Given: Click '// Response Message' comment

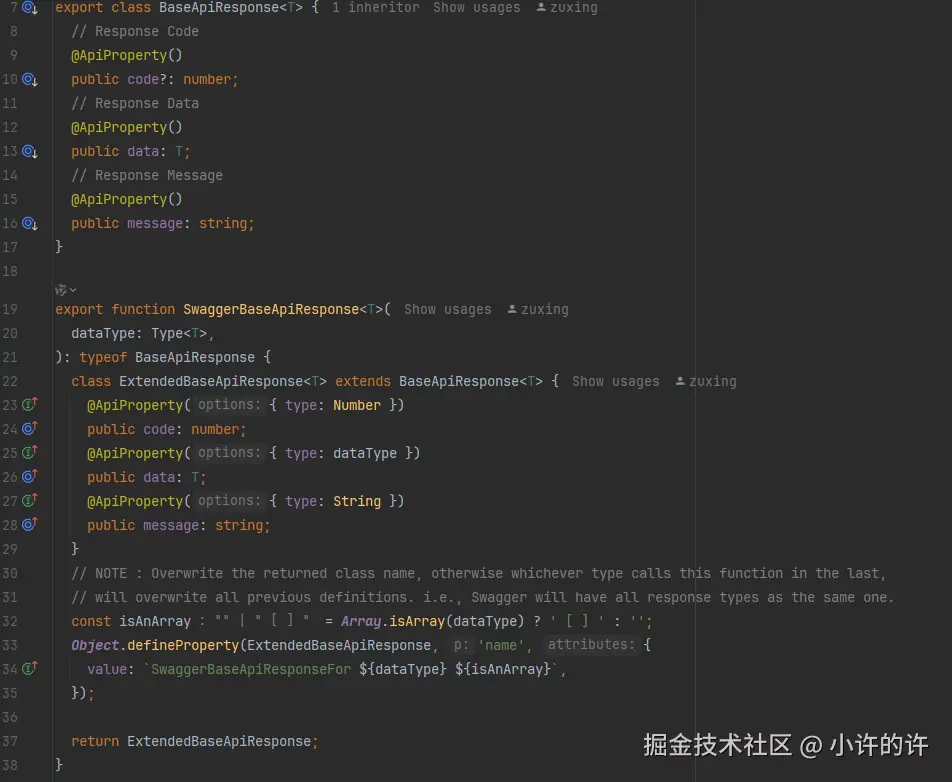Looking at the screenshot, I should [147, 175].
